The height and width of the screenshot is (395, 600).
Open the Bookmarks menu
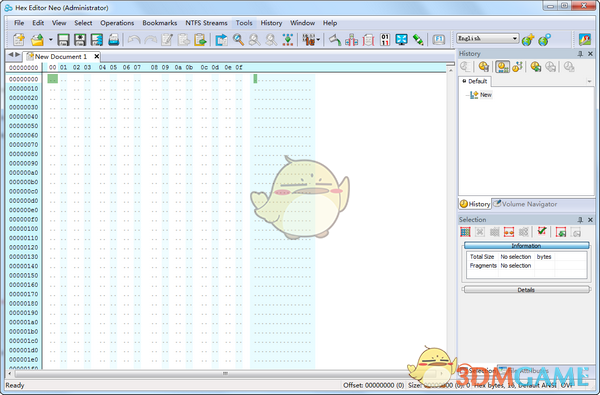(x=160, y=23)
